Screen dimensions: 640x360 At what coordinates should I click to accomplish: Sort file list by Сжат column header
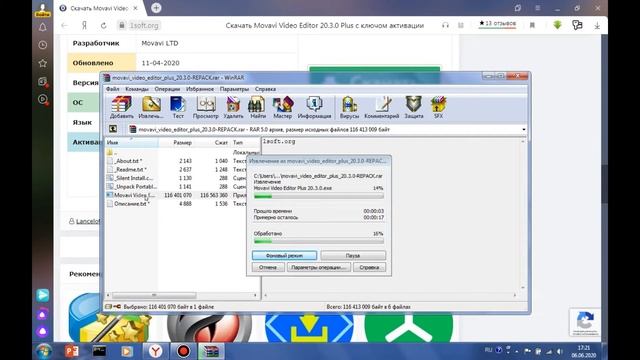(x=212, y=142)
